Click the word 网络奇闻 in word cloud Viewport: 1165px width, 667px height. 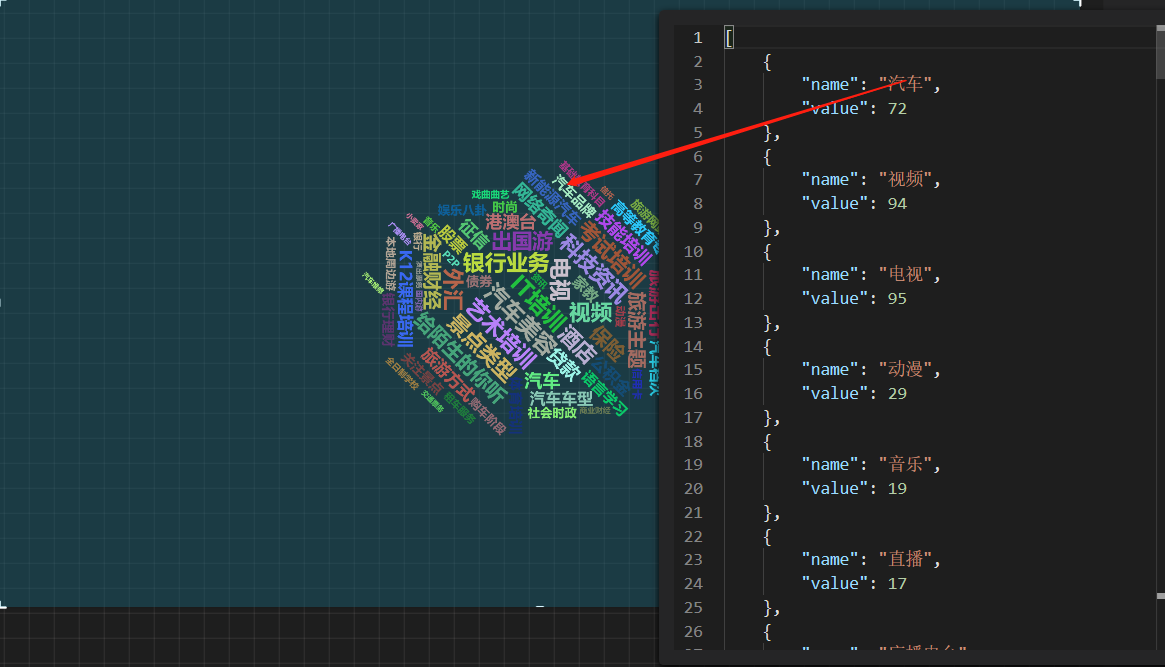pyautogui.click(x=540, y=211)
